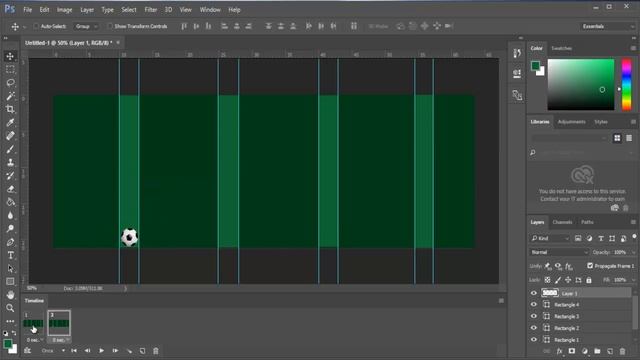
Task: Open the layer Fill dropdown
Action: coord(633,280)
